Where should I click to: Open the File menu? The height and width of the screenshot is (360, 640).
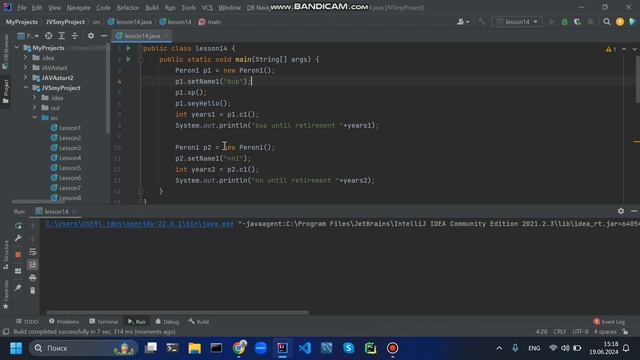tap(22, 8)
